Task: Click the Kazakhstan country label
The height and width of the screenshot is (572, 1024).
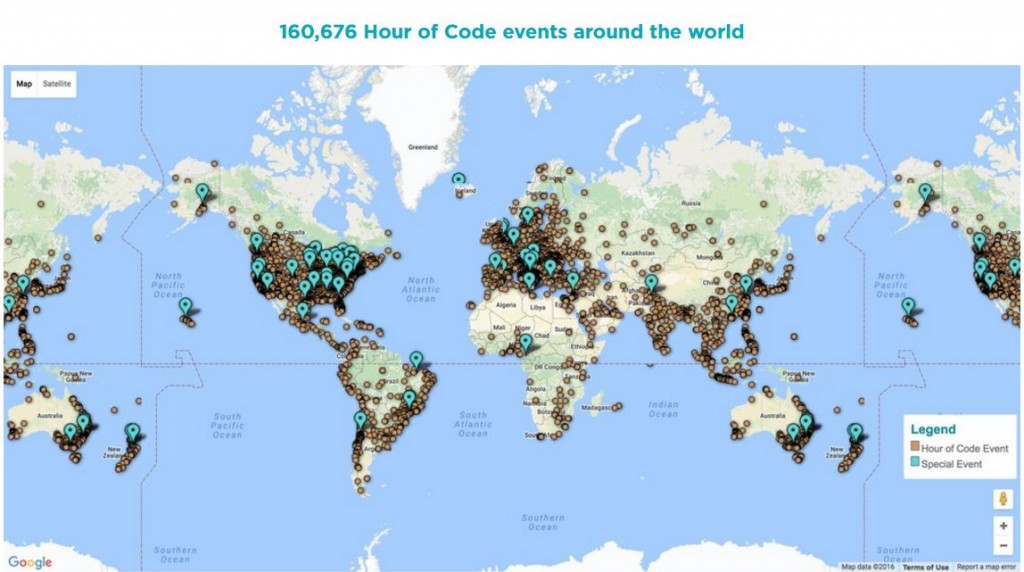Action: point(637,253)
